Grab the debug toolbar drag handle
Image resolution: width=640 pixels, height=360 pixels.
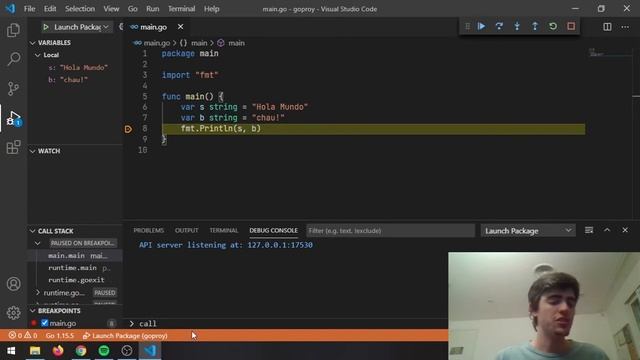(467, 27)
